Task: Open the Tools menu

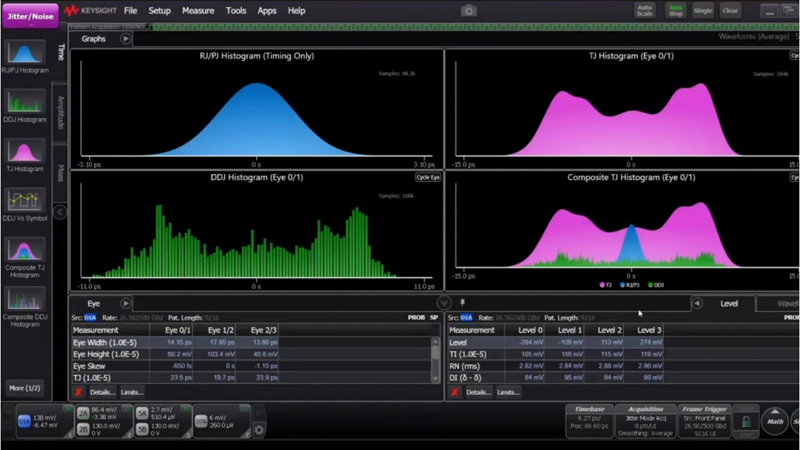Action: [x=236, y=10]
